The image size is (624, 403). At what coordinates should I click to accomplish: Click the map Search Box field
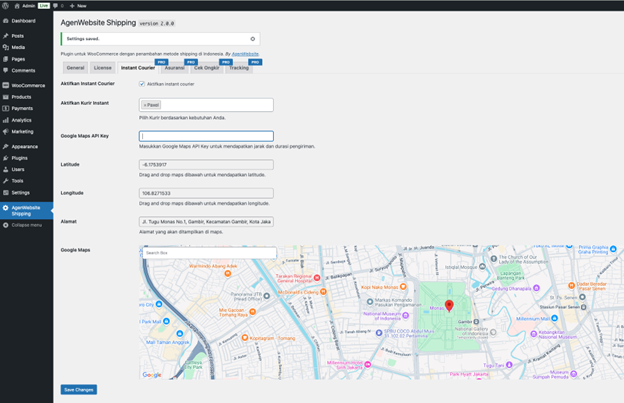click(x=208, y=253)
